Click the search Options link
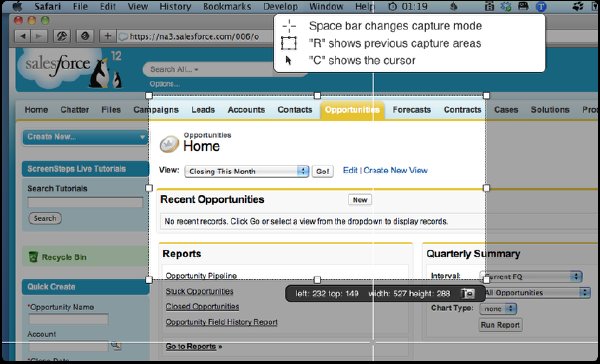 click(165, 84)
